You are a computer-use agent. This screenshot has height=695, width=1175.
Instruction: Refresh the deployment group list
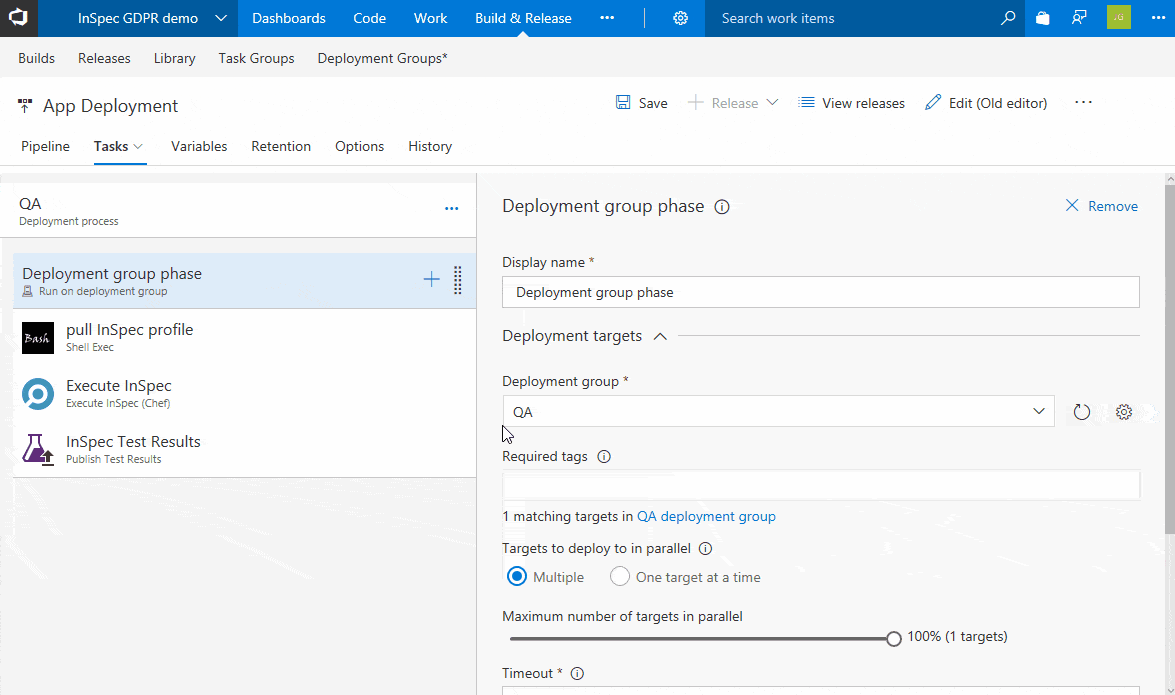[1081, 412]
